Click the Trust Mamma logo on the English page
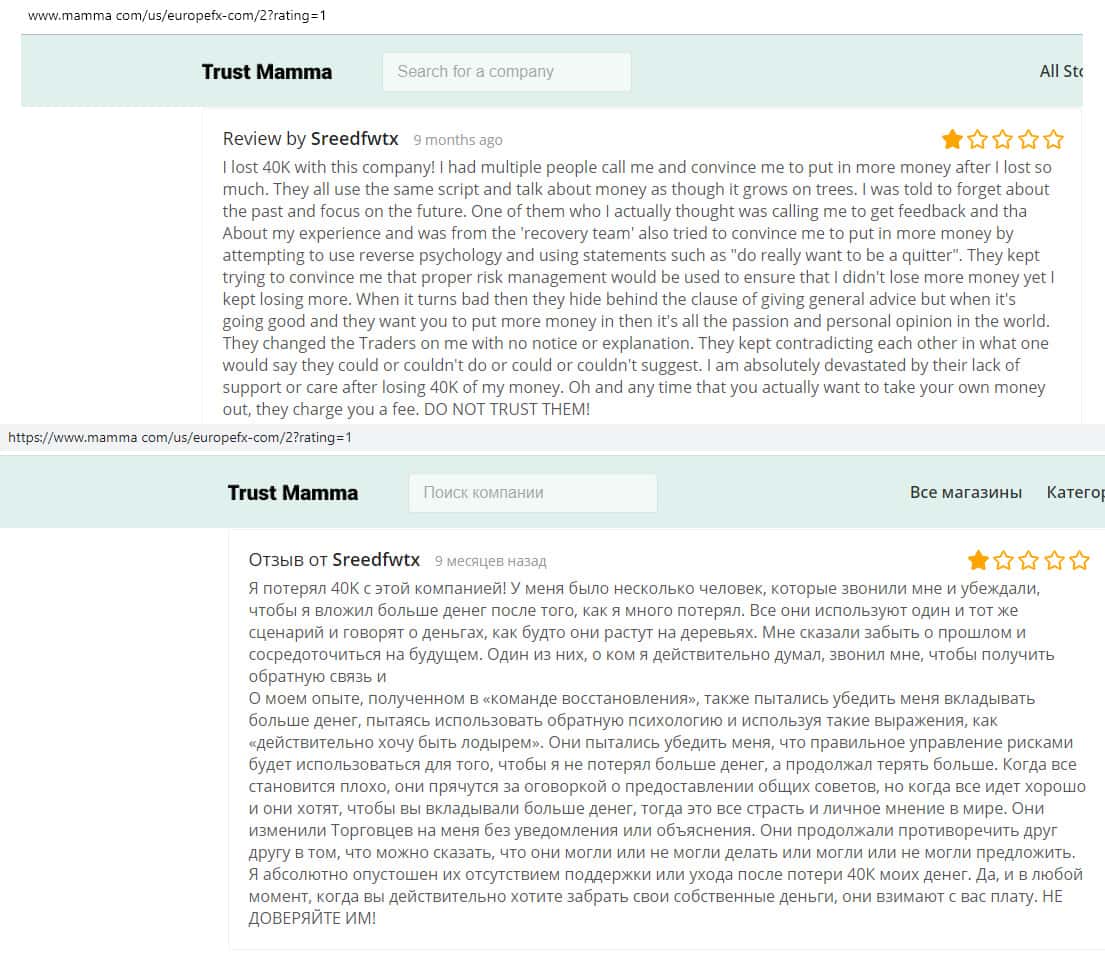The image size is (1105, 956). point(267,71)
